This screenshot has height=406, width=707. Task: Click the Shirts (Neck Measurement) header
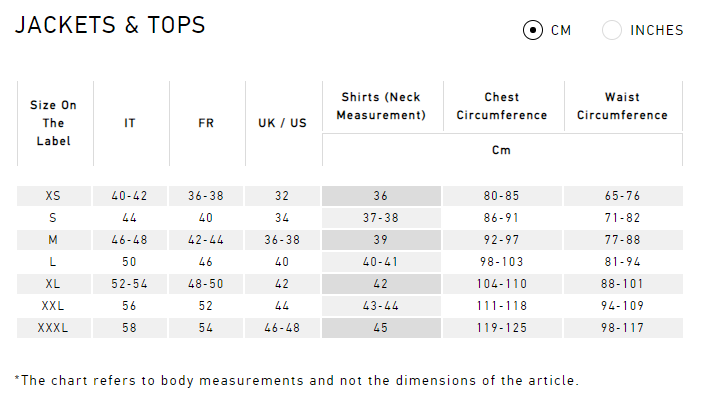(381, 106)
